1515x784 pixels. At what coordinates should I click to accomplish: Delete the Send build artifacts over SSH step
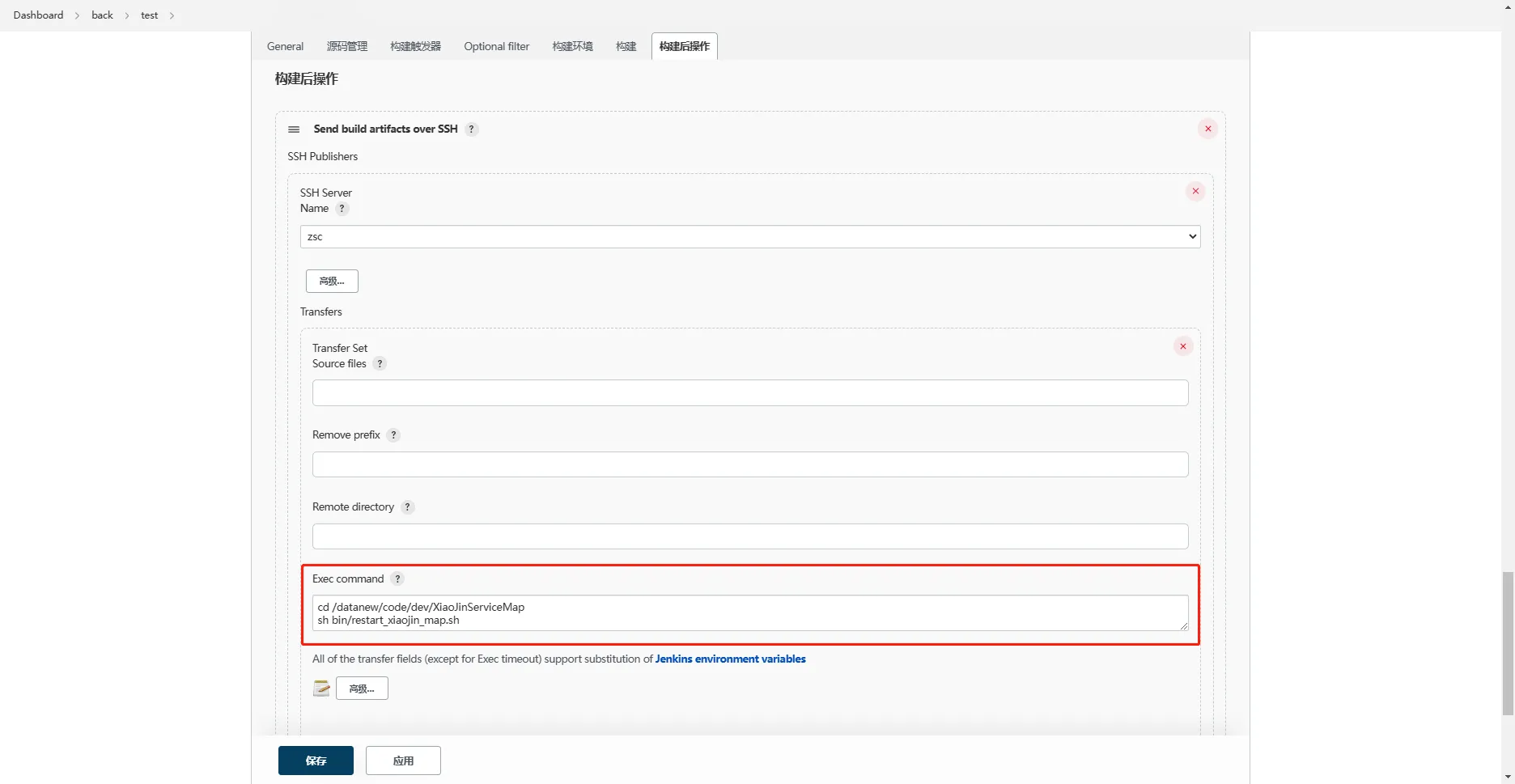[1207, 129]
